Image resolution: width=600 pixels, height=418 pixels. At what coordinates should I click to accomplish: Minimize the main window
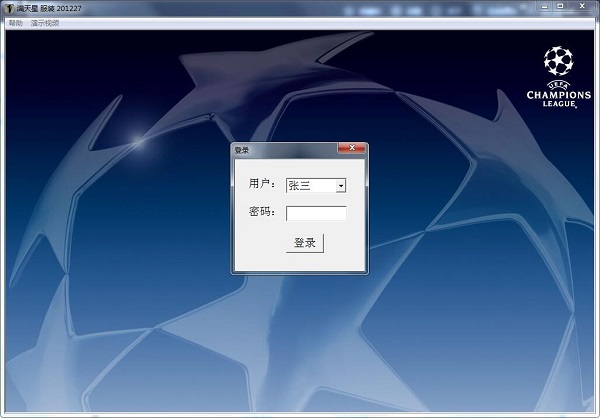(545, 6)
